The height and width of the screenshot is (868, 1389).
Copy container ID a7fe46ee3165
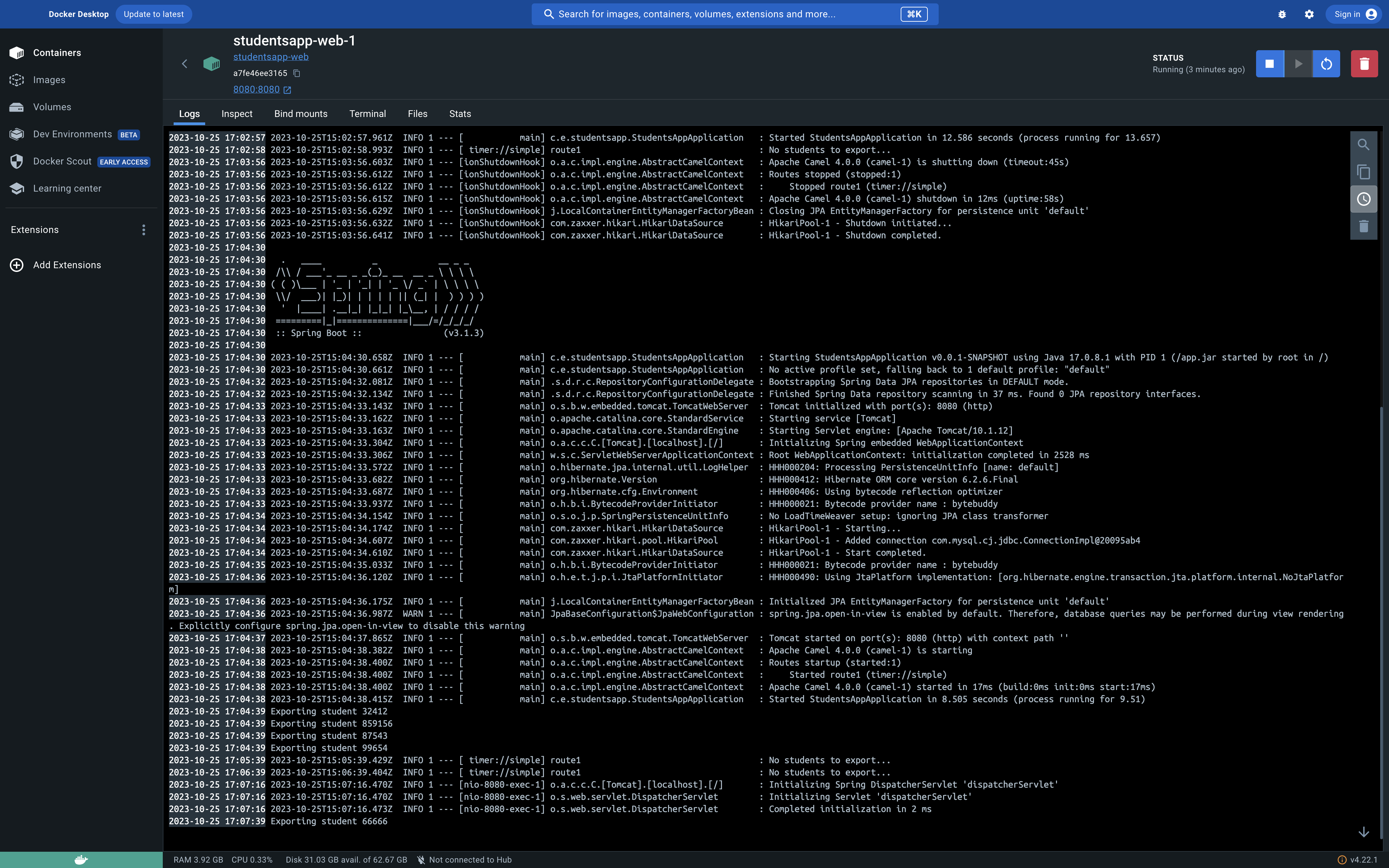pos(297,73)
